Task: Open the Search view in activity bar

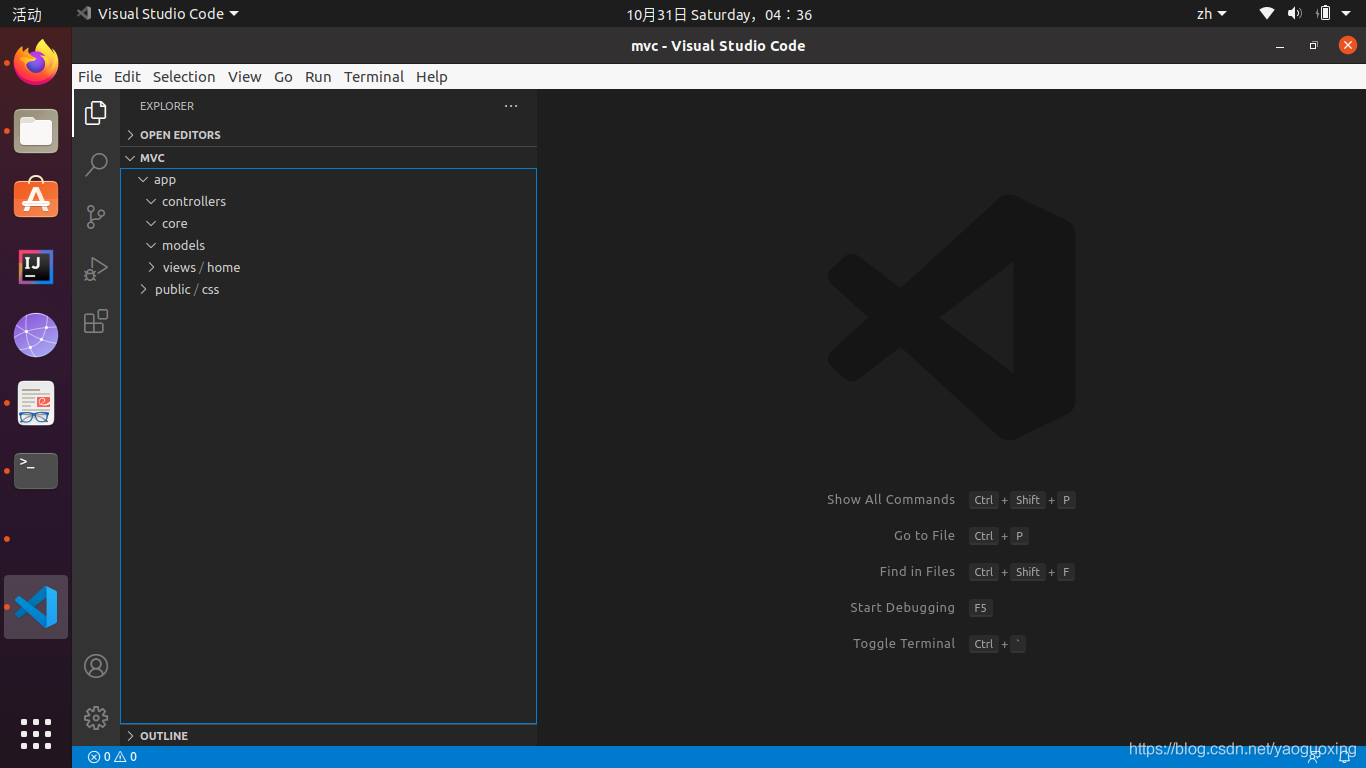Action: [x=96, y=165]
